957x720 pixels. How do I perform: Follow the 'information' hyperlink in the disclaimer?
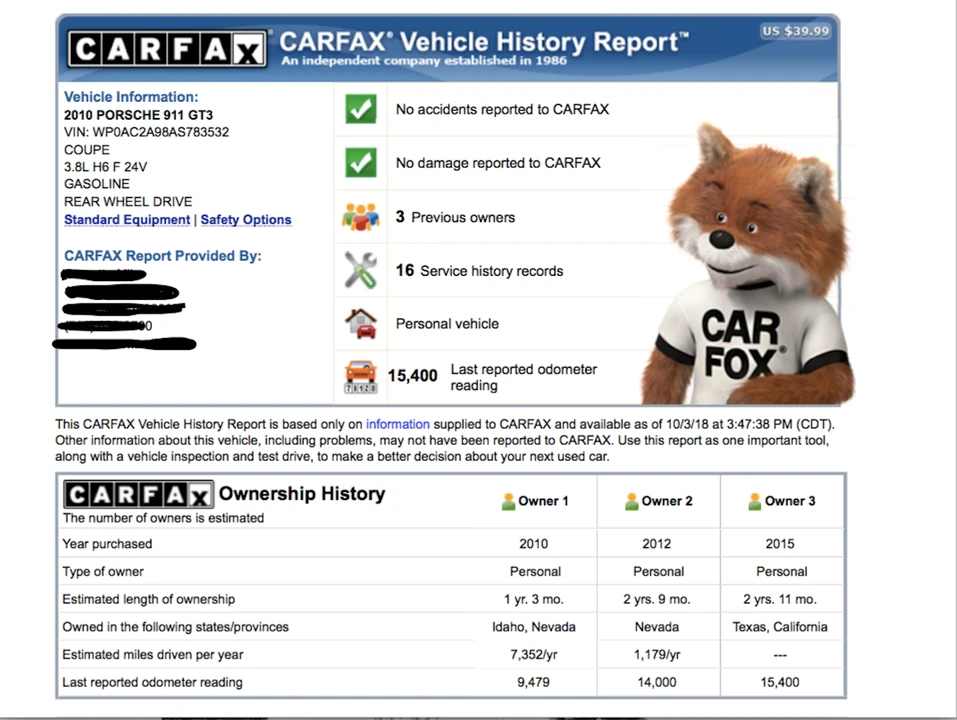tap(397, 424)
